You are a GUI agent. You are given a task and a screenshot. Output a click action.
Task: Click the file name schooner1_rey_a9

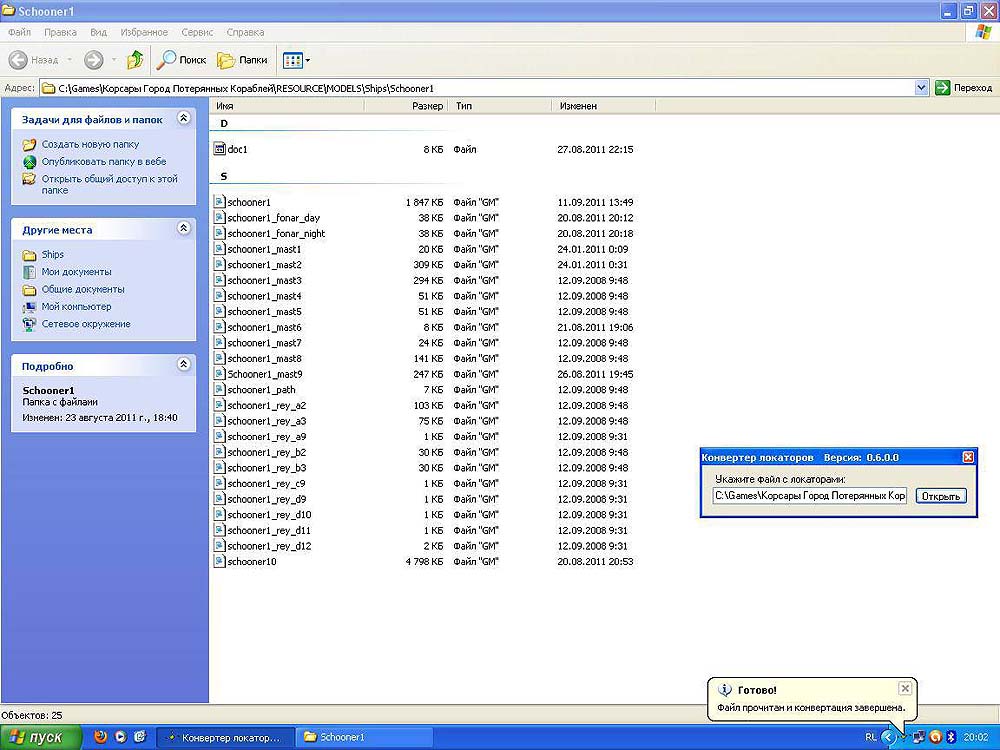pyautogui.click(x=267, y=437)
